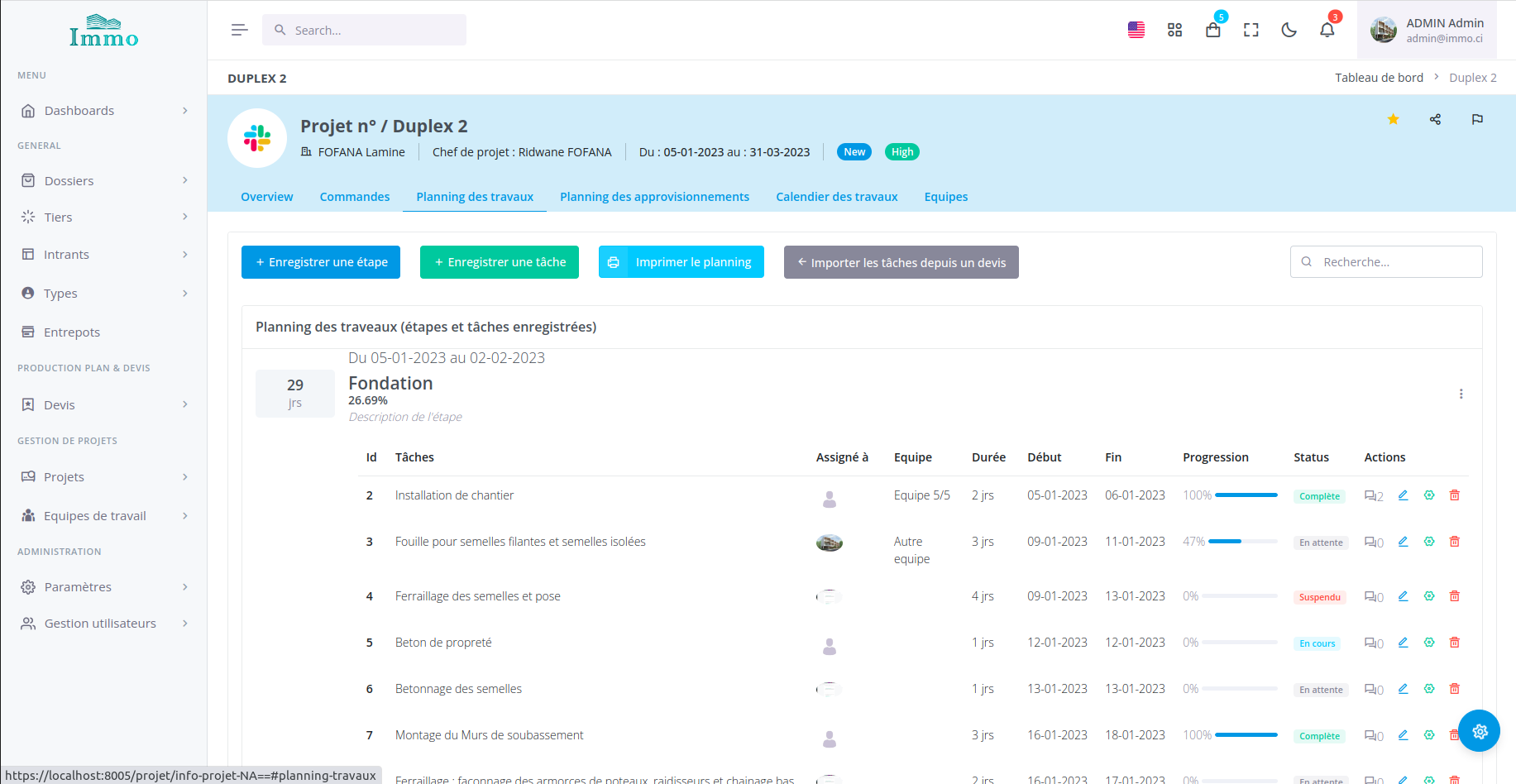Toggle dark mode with the moon icon

pyautogui.click(x=1289, y=31)
